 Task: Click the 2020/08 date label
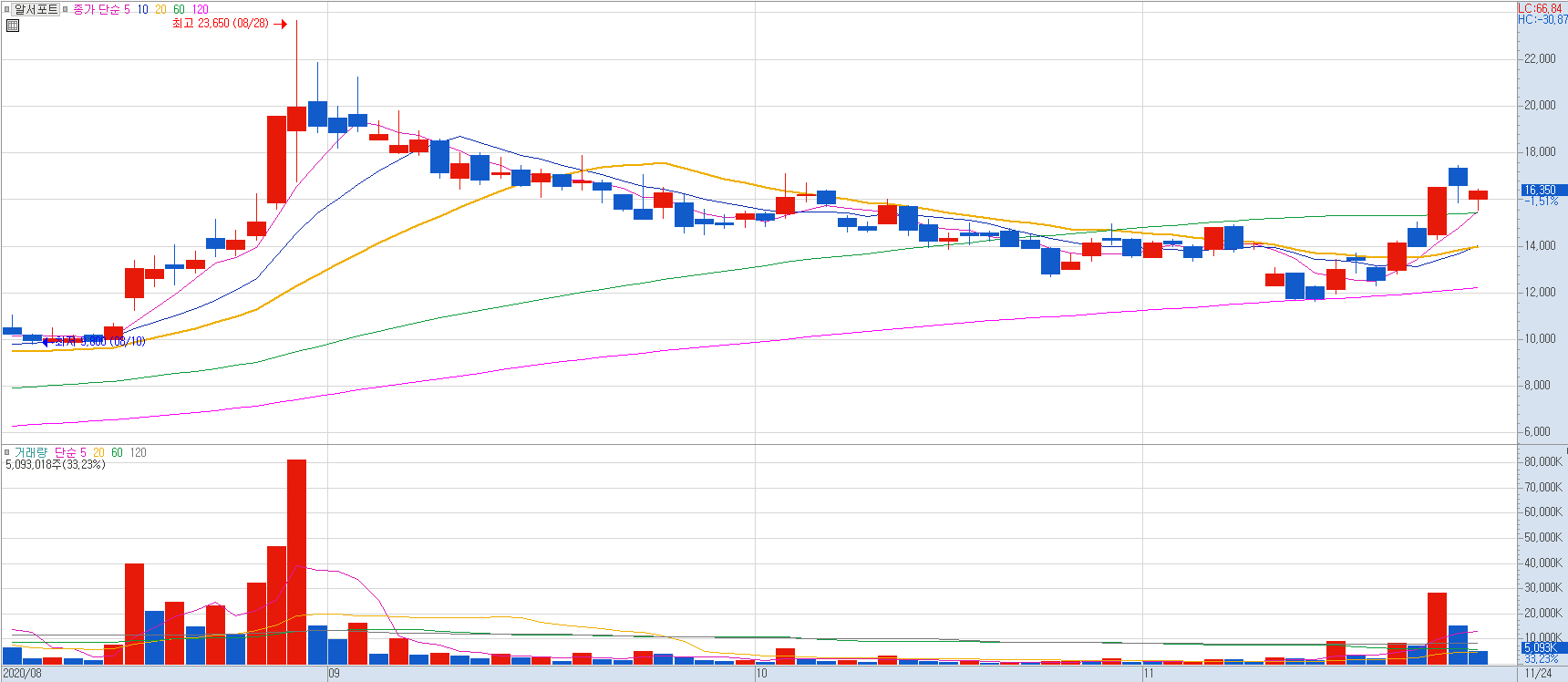point(23,674)
